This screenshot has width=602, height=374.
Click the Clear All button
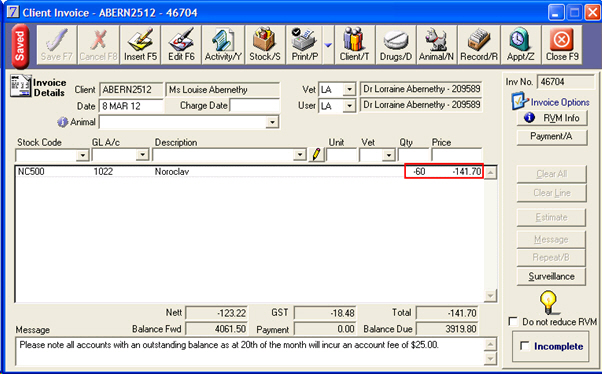(x=552, y=174)
